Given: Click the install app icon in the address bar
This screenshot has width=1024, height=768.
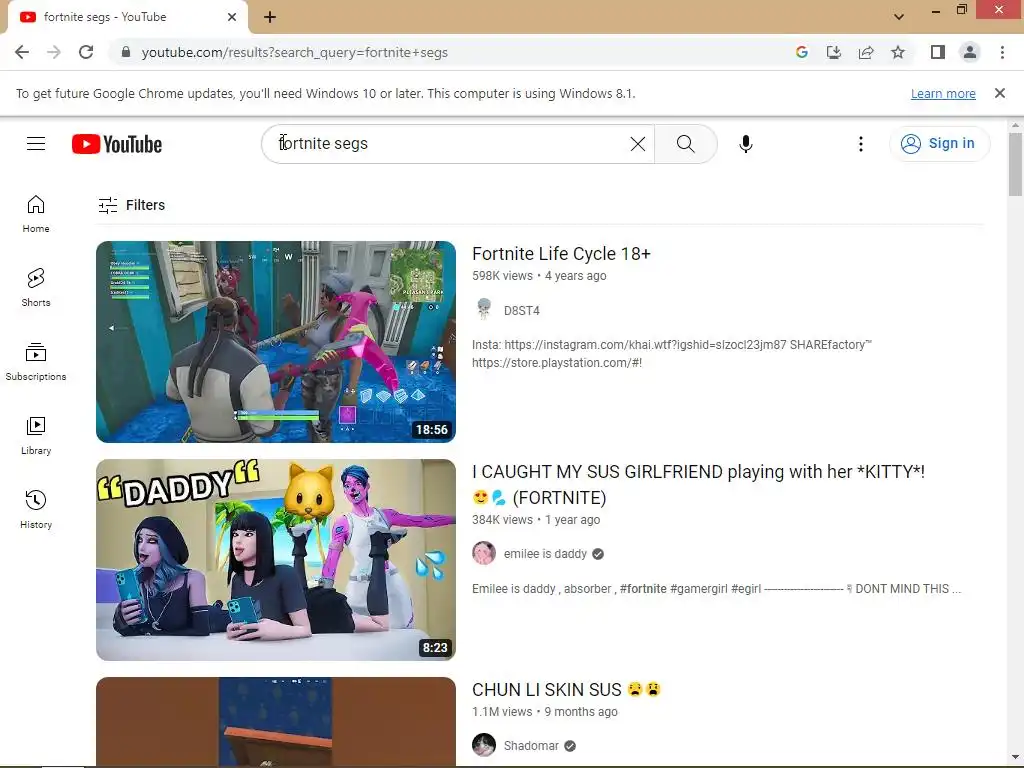Looking at the screenshot, I should tap(834, 52).
